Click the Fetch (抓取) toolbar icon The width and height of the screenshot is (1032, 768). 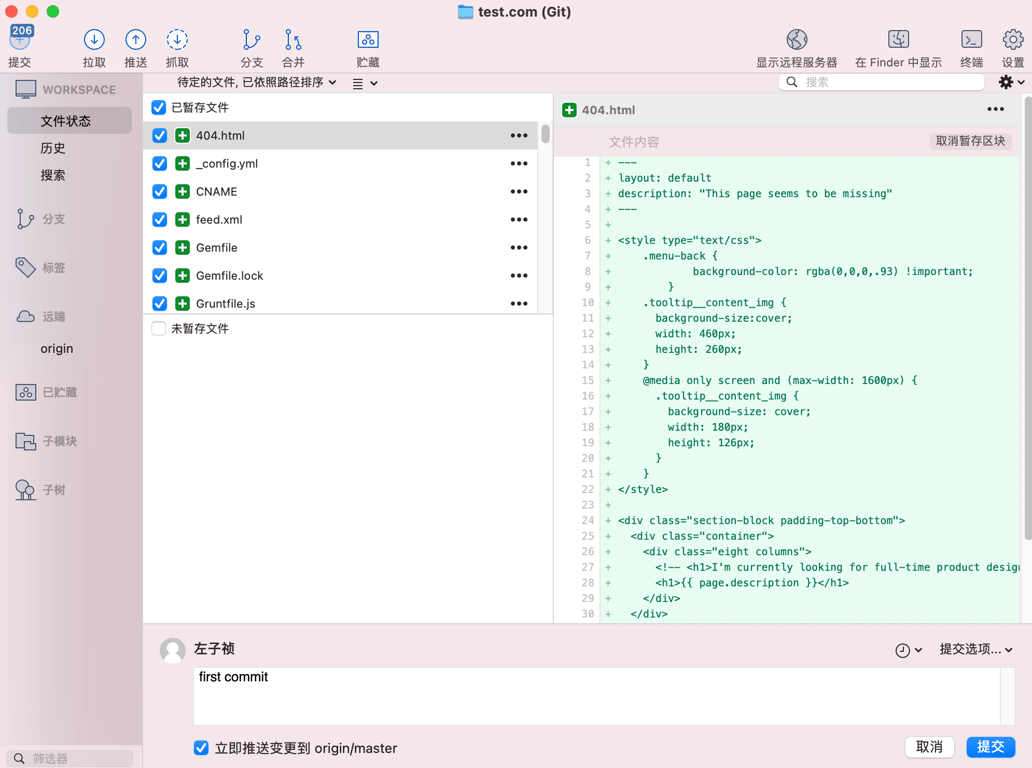[x=177, y=40]
